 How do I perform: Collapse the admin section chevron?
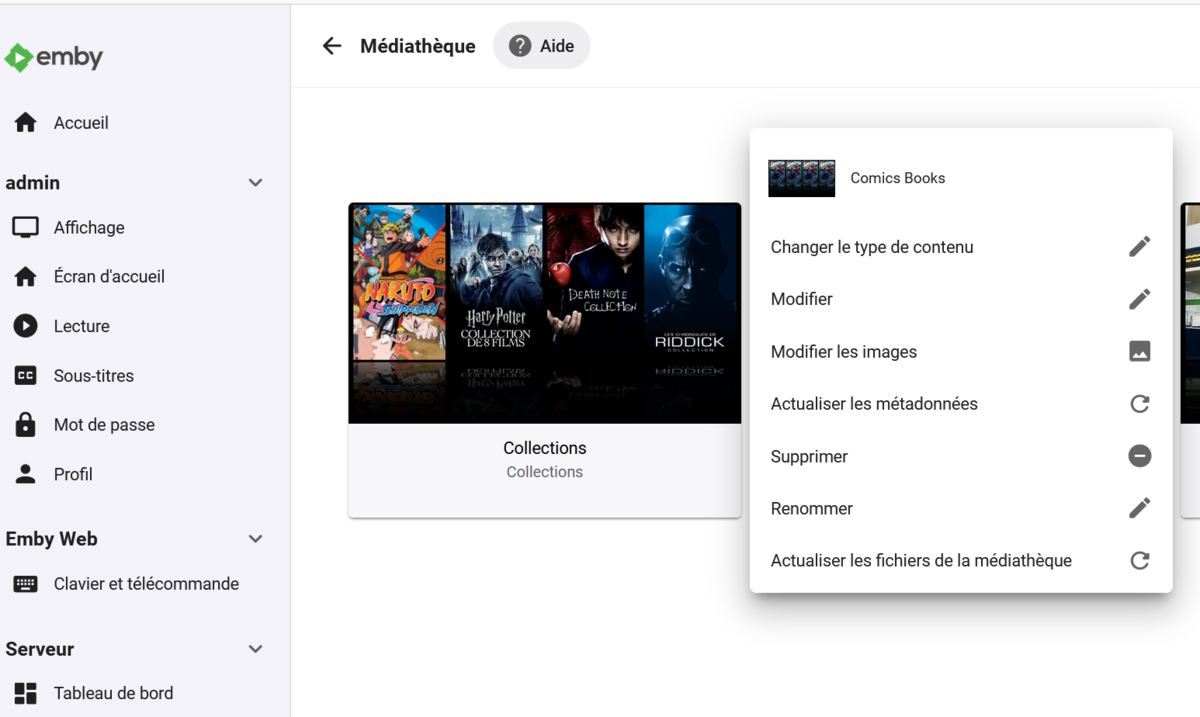(255, 183)
